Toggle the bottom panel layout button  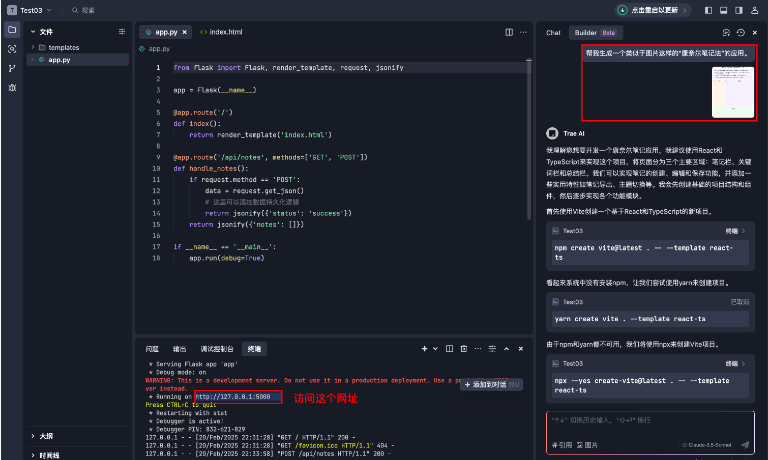724,10
